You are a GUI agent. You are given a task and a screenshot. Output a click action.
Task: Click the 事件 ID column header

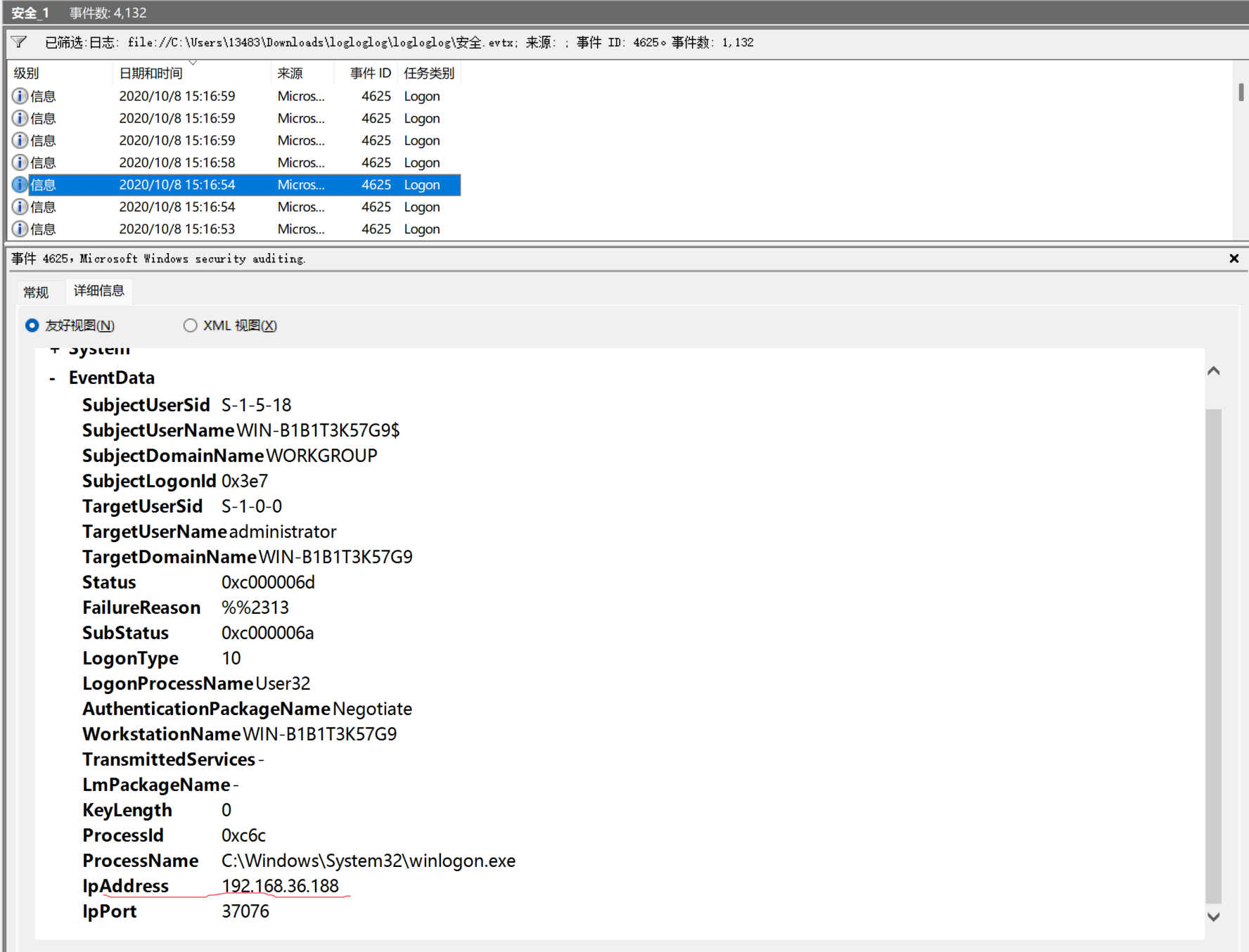tap(370, 73)
